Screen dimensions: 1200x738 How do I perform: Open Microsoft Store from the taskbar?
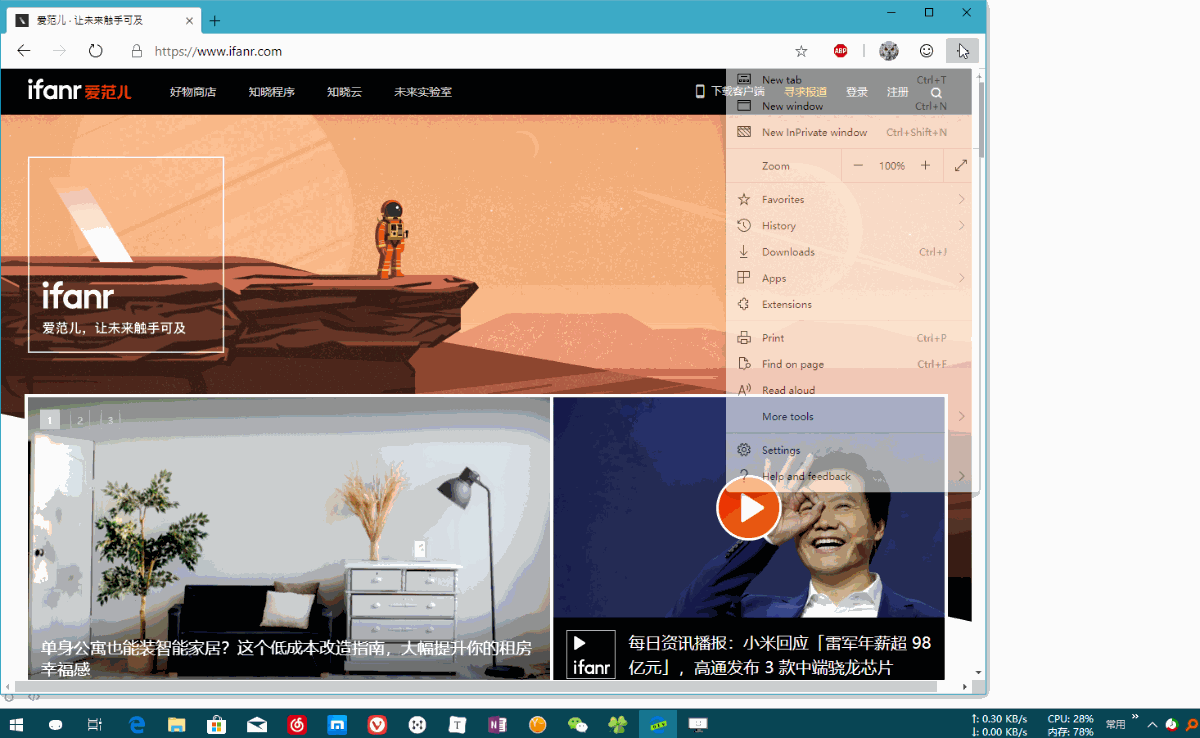coord(217,724)
